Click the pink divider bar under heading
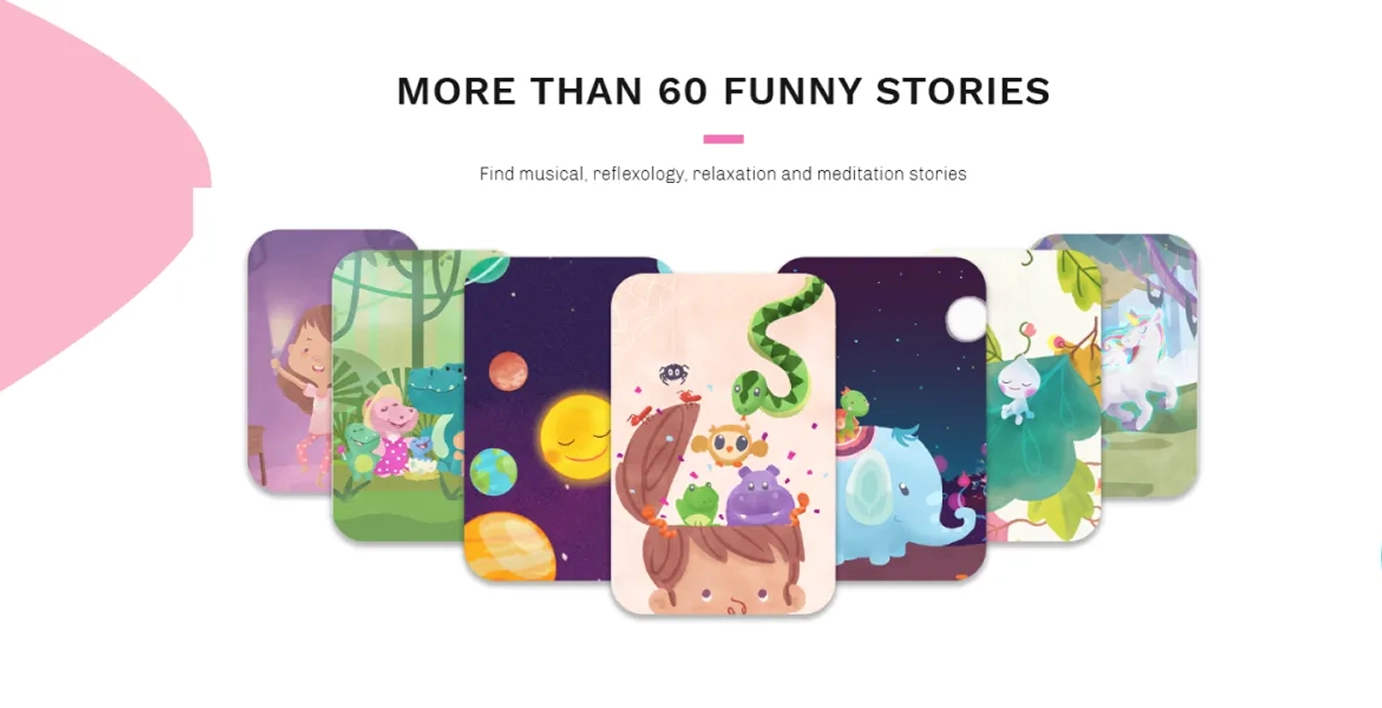1382x708 pixels. [x=723, y=139]
